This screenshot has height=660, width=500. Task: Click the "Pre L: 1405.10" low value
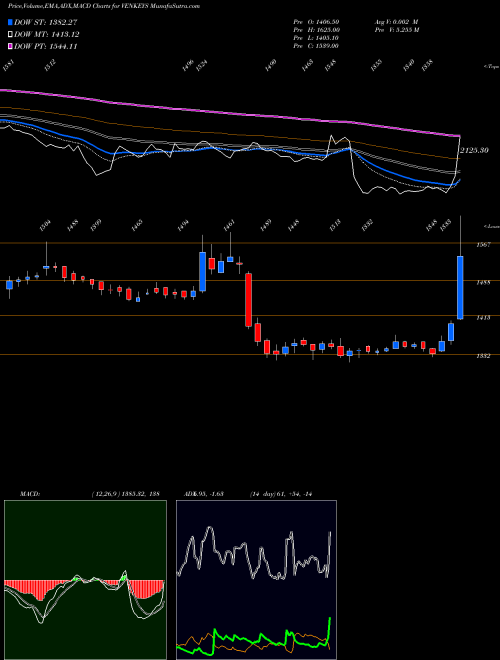pyautogui.click(x=316, y=37)
